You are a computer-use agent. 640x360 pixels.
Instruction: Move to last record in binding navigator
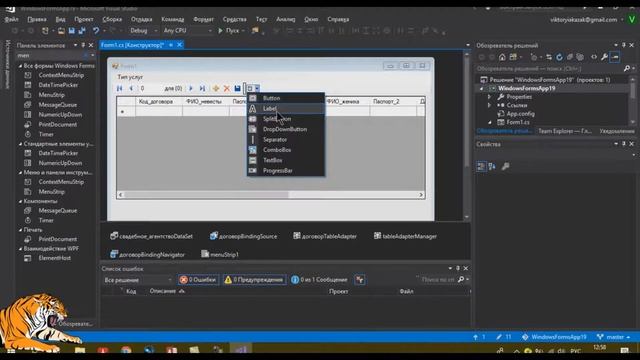202,88
